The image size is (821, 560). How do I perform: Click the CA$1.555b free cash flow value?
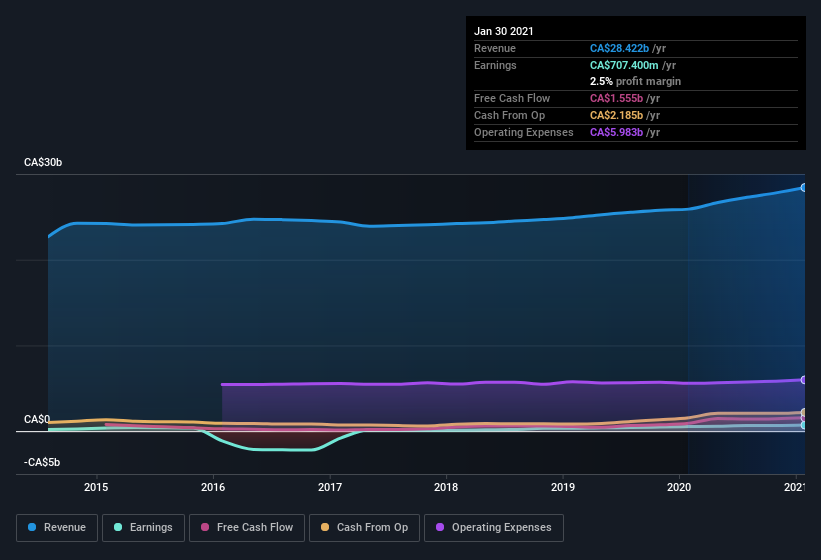(x=616, y=98)
